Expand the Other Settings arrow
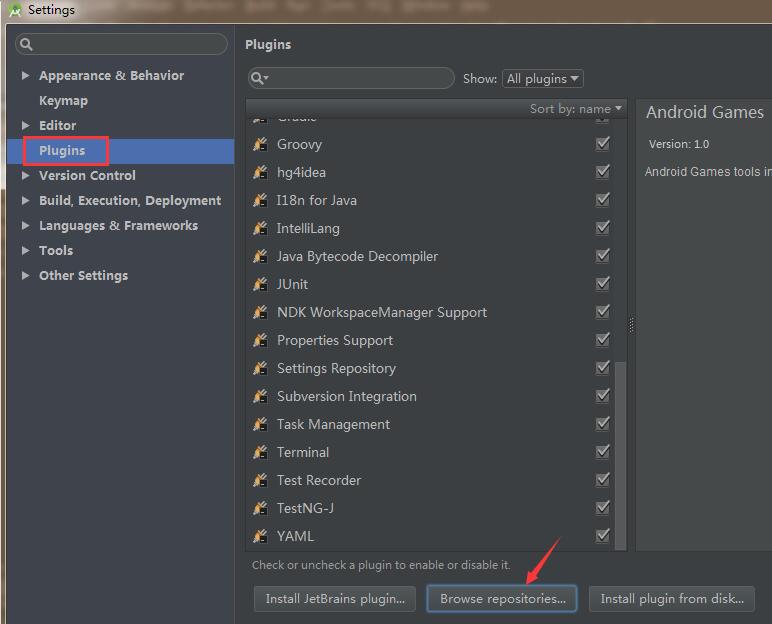This screenshot has height=624, width=772. pos(26,276)
